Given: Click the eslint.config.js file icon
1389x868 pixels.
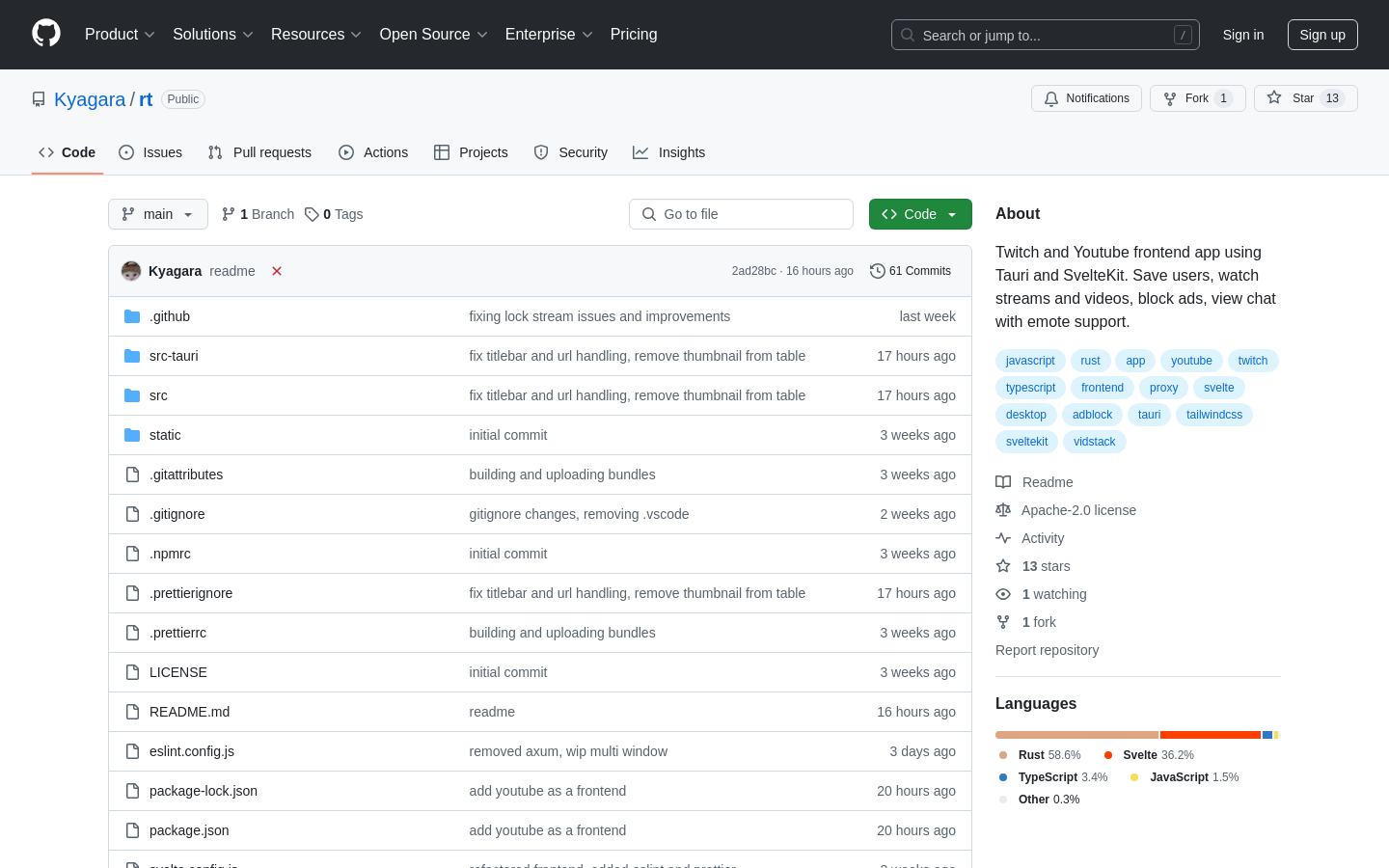Looking at the screenshot, I should [x=132, y=751].
